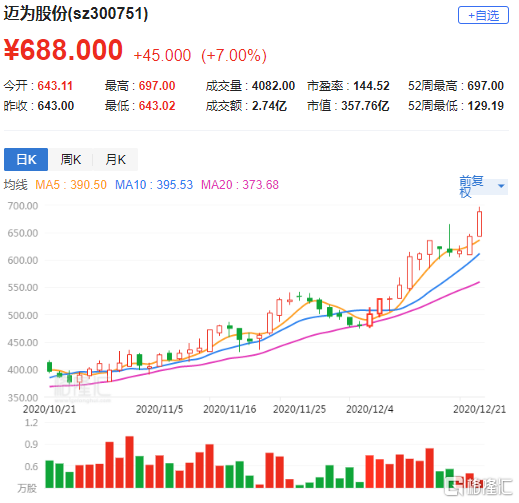Click the 均线 label
Image resolution: width=519 pixels, height=503 pixels.
(15, 185)
